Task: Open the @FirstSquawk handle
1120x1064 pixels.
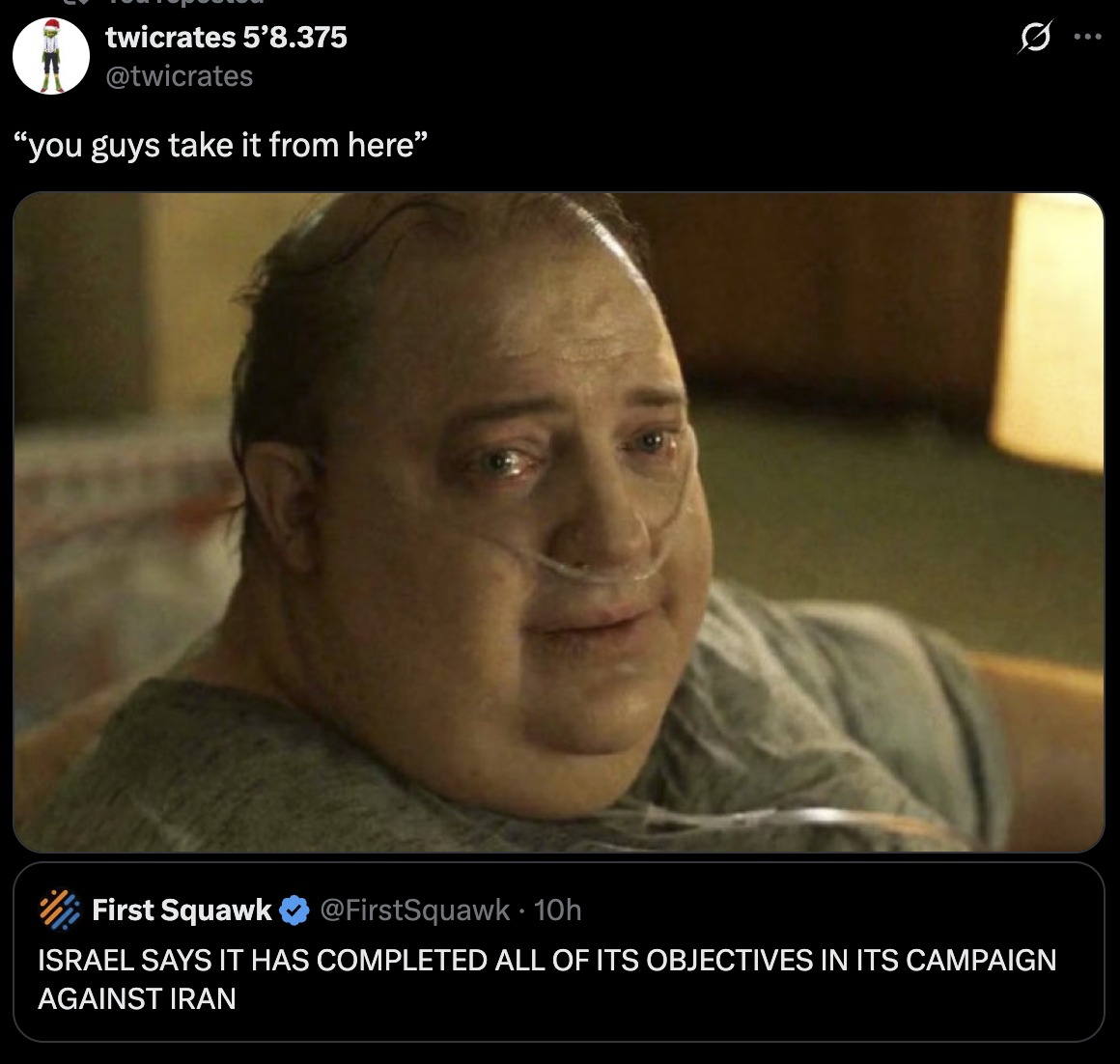Action: point(415,910)
